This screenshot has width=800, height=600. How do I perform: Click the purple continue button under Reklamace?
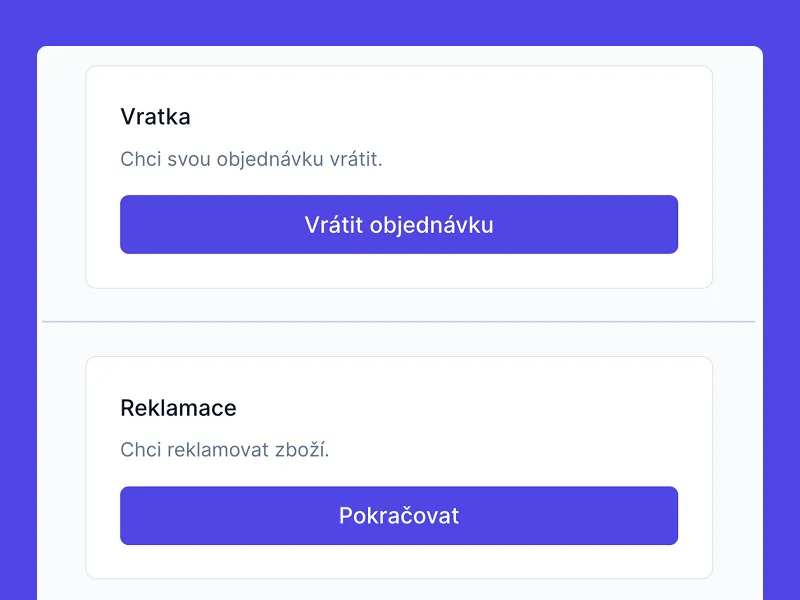398,515
